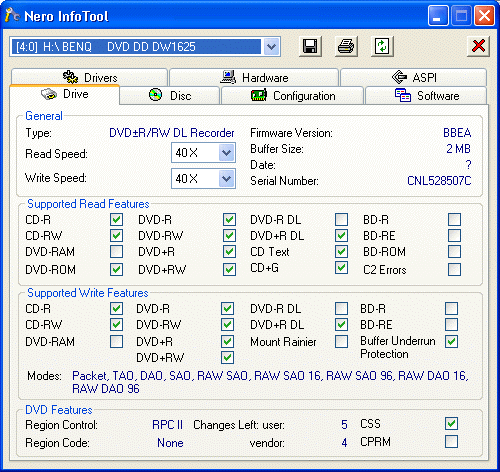Toggle DVD-ROM read feature checkbox
Screen dimensions: 500x472
tap(116, 269)
